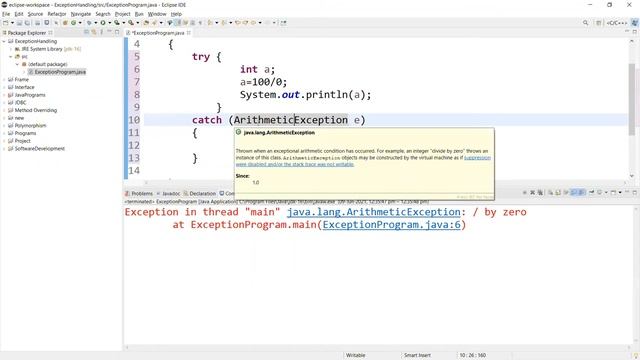Select the ExceptionProgram.java editor tab

coord(158,33)
